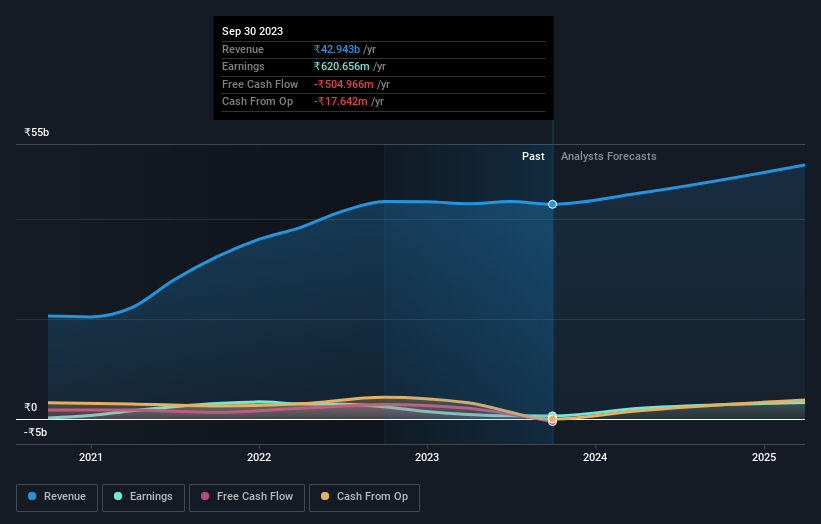Screen dimensions: 821x524
Task: Click the Free Cash Flow row label in tooltip
Action: click(x=260, y=84)
